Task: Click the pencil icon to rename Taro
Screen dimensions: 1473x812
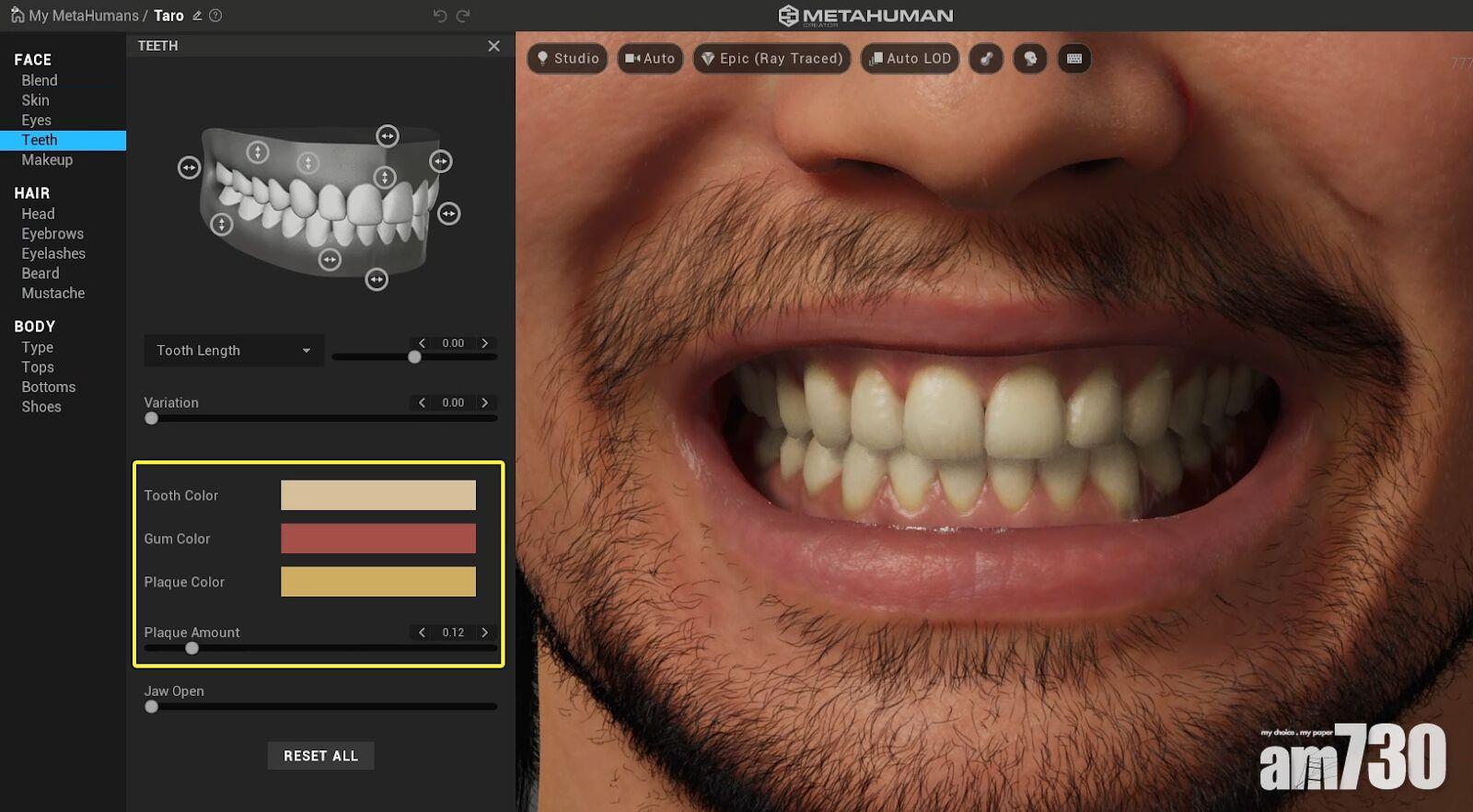Action: tap(197, 16)
